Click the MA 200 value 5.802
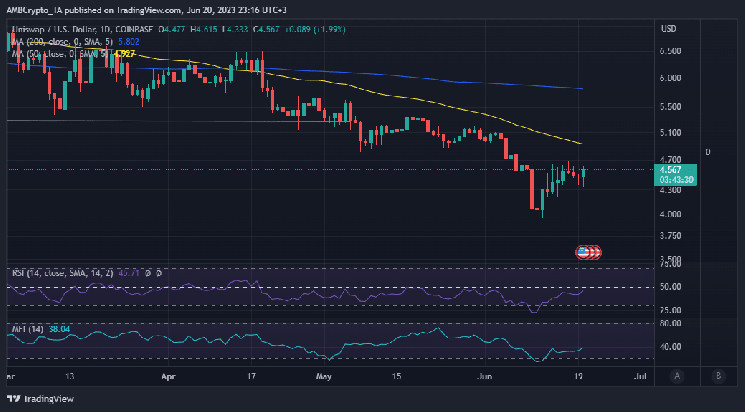 point(128,42)
